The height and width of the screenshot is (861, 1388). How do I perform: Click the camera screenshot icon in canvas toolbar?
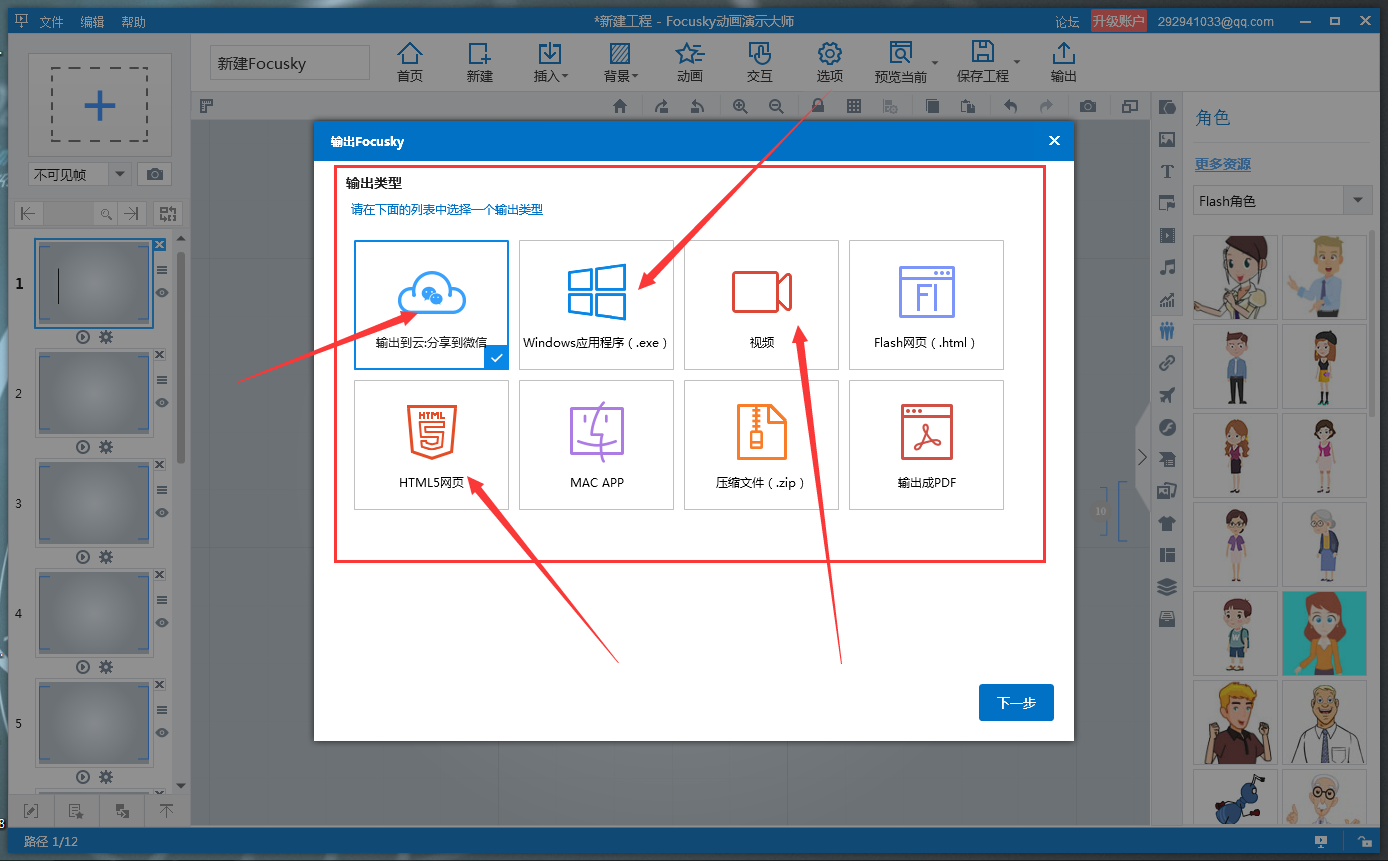point(1088,106)
